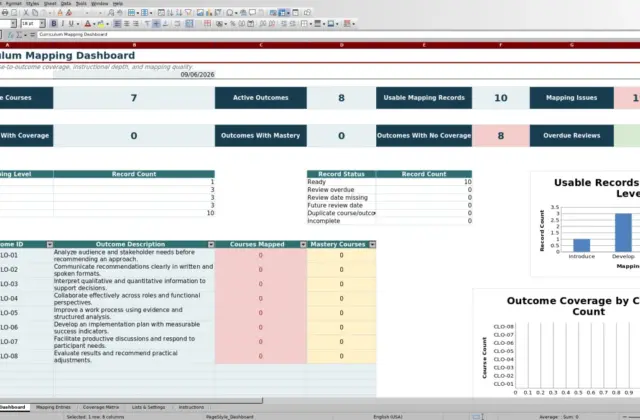This screenshot has height=420, width=640.
Task: Toggle Center Vertically alignment
Action: coord(156,24)
